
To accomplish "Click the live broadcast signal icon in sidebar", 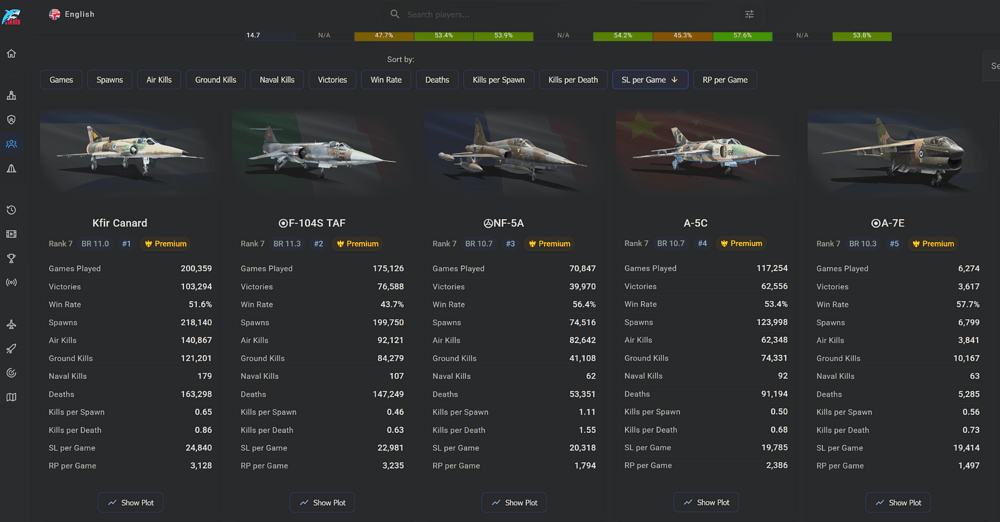I will pyautogui.click(x=11, y=282).
